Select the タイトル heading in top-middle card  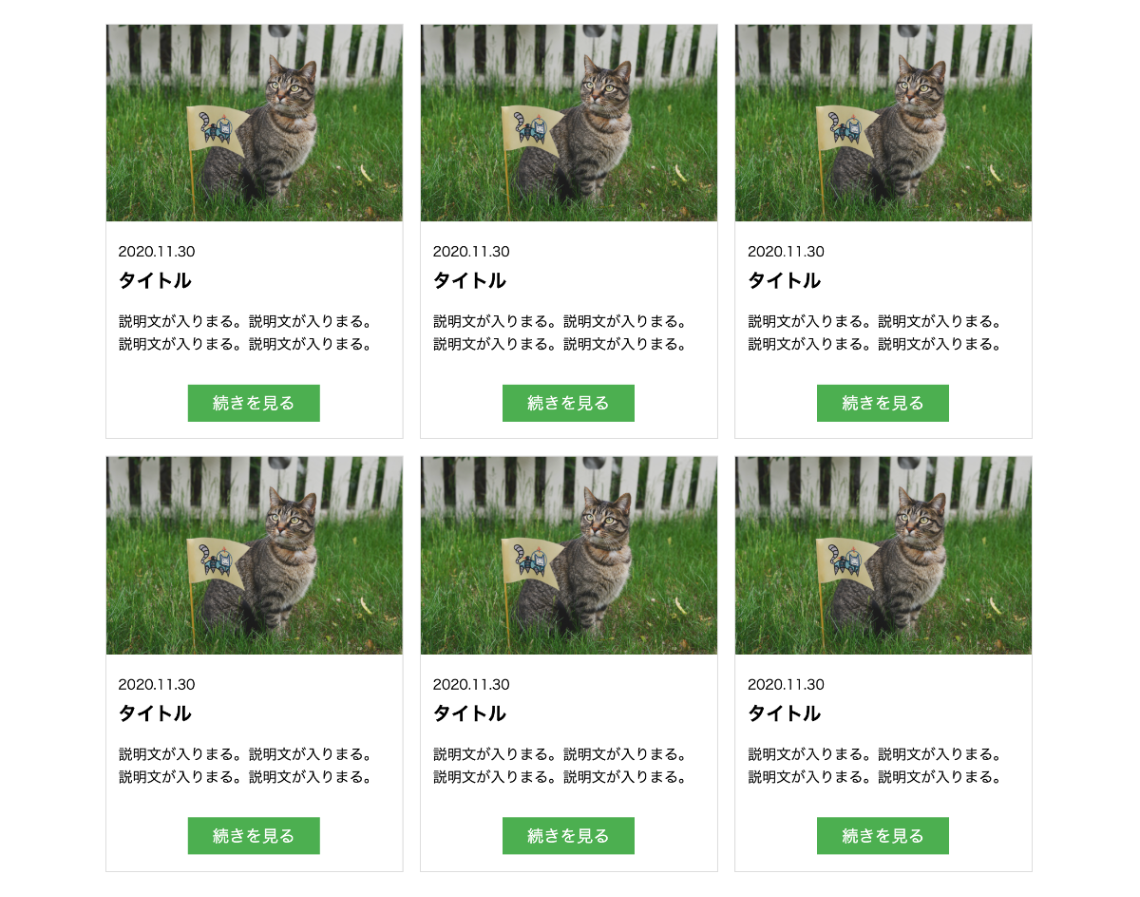tap(470, 281)
